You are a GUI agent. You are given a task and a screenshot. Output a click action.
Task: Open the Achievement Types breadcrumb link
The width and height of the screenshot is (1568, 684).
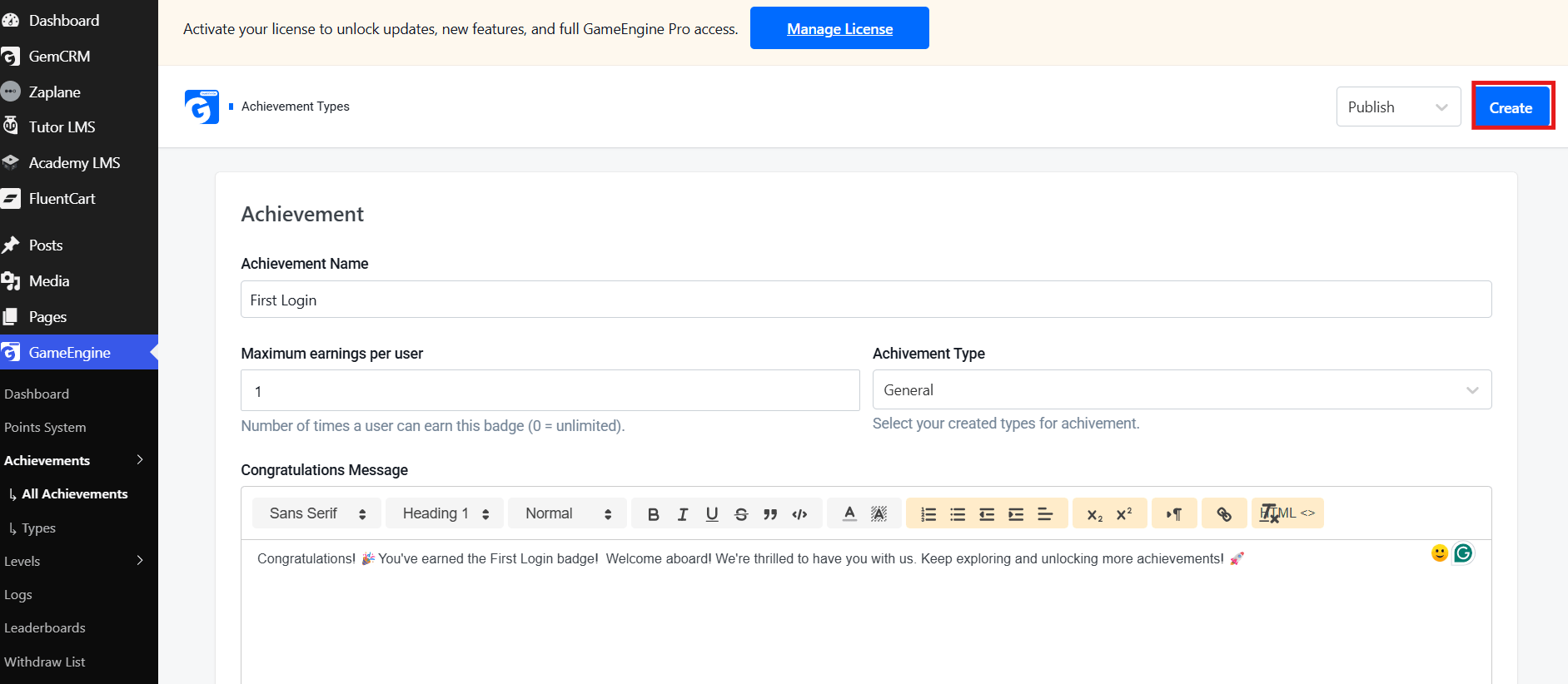(x=296, y=107)
